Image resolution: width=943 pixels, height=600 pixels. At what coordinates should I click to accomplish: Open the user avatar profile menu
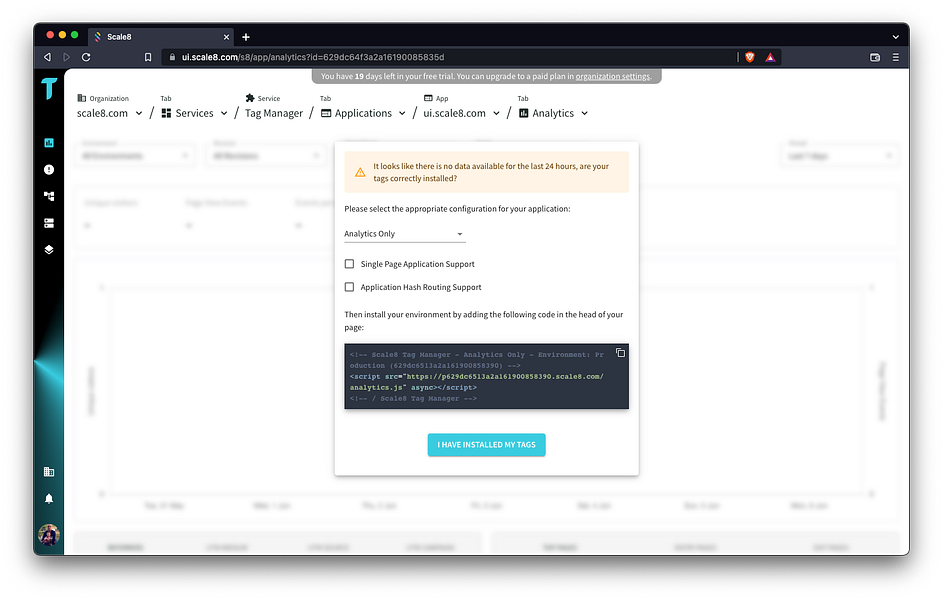(49, 534)
